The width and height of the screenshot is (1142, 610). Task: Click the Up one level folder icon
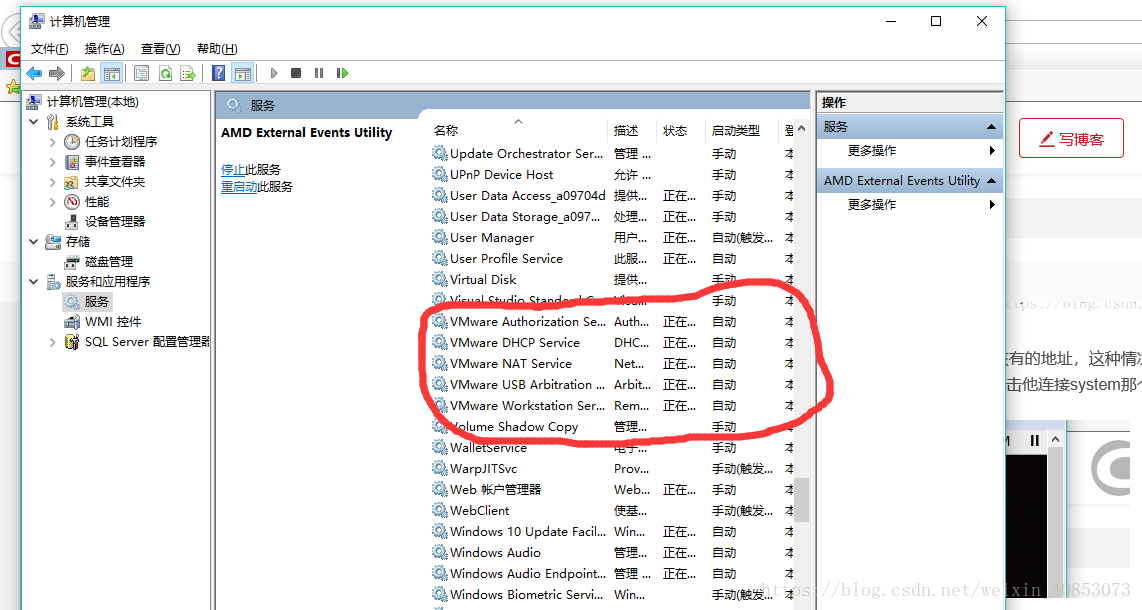click(x=88, y=73)
